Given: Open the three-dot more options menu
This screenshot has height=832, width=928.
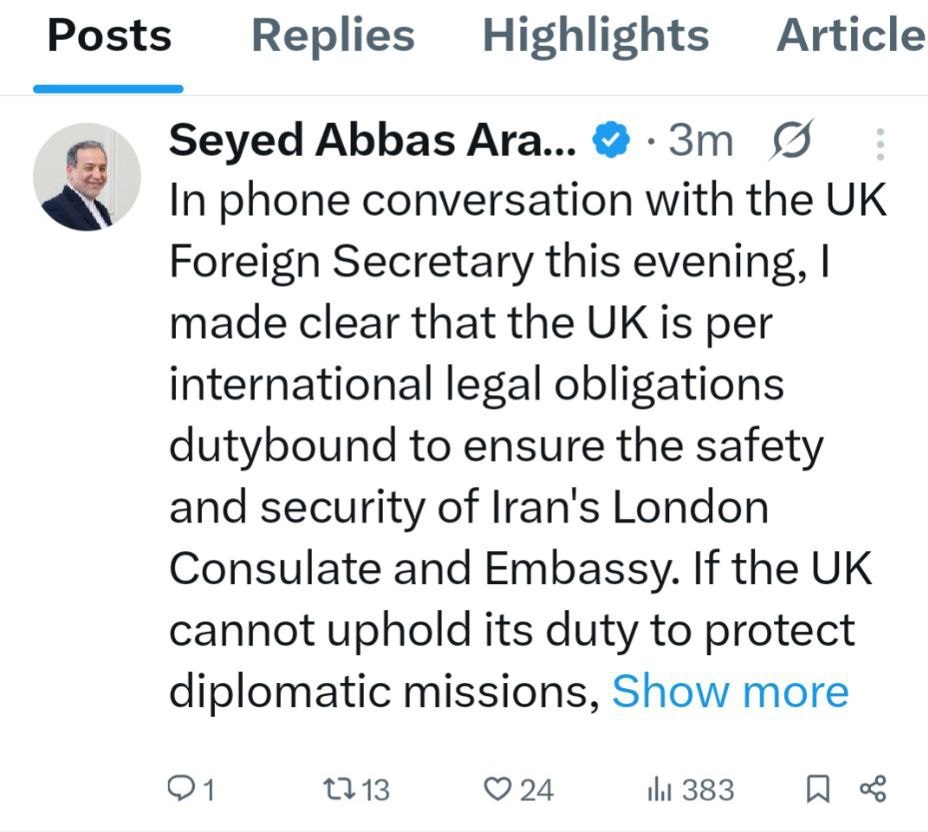Looking at the screenshot, I should pyautogui.click(x=880, y=144).
